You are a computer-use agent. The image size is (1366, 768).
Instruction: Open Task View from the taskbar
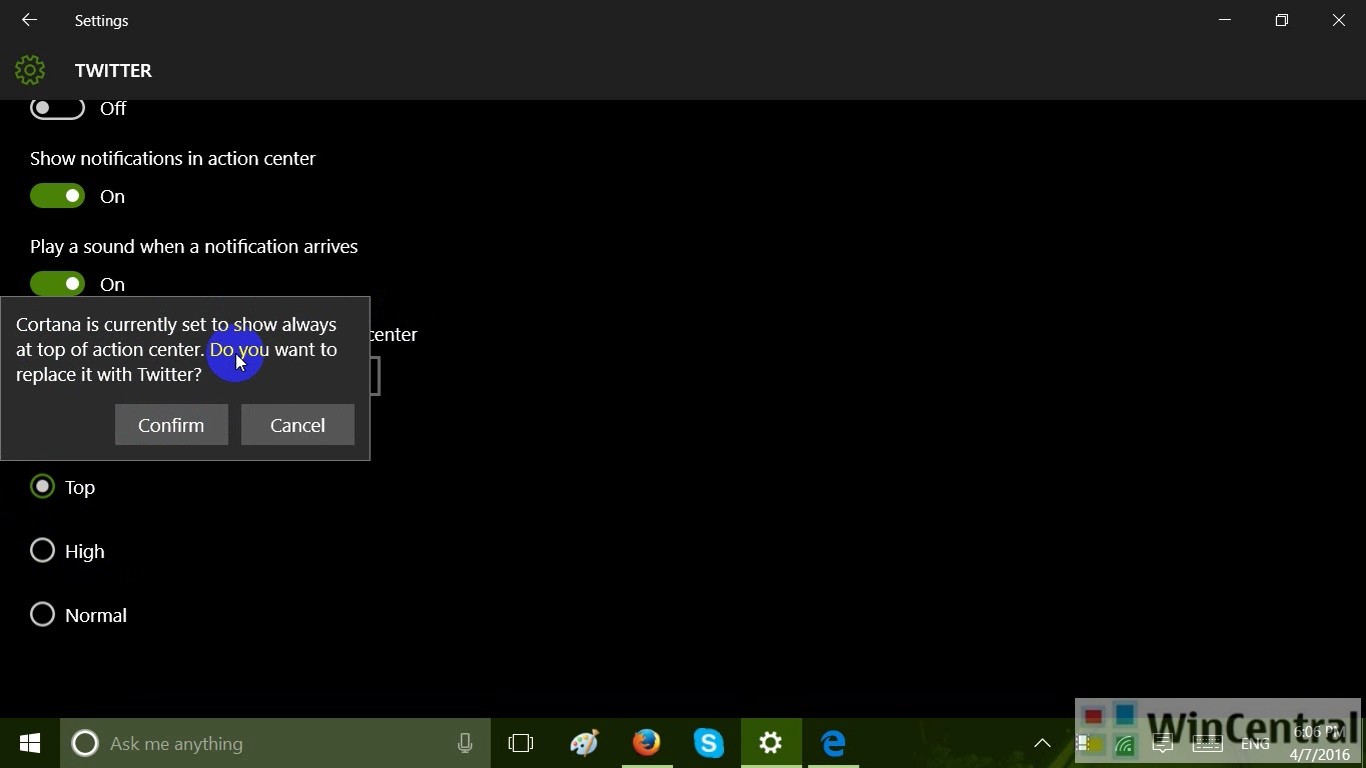point(521,743)
